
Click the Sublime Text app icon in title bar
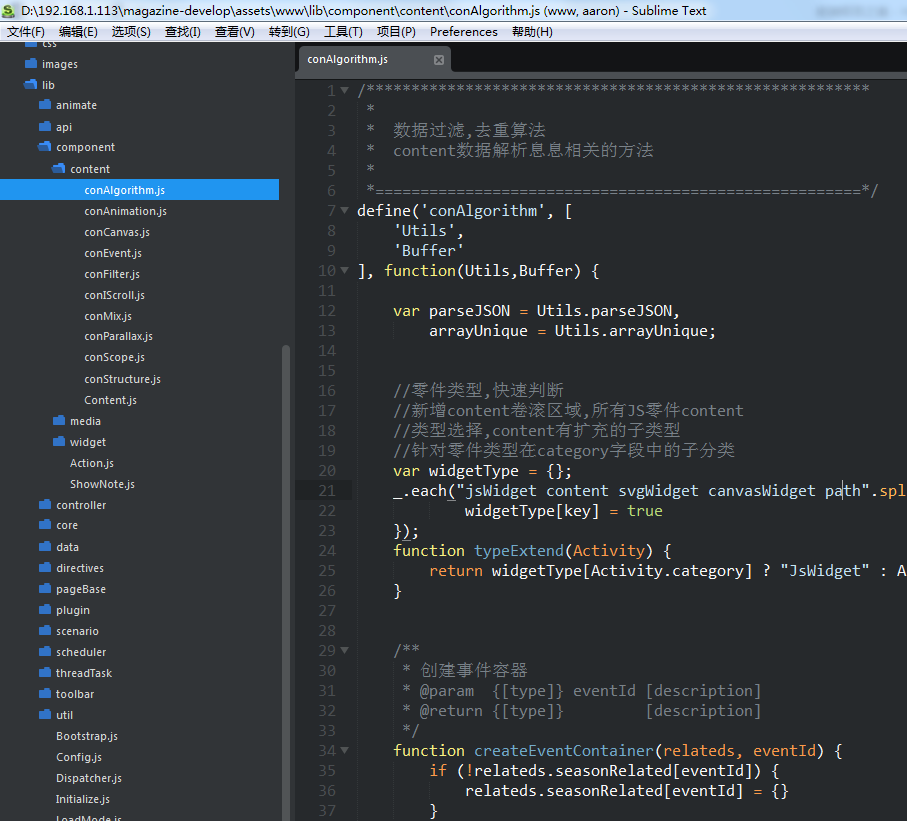point(8,10)
